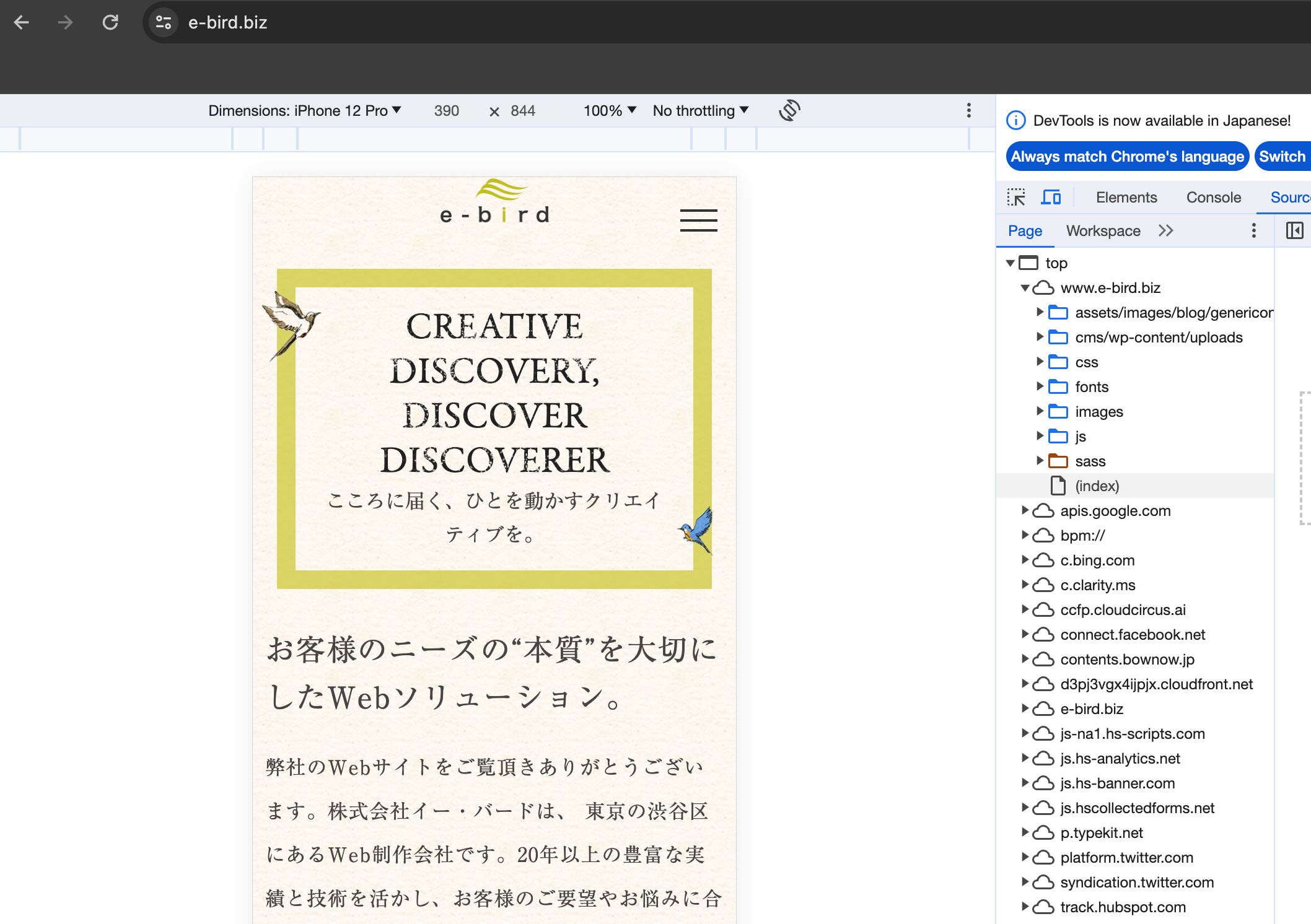Image resolution: width=1311 pixels, height=924 pixels.
Task: Switch to the Workspace tab
Action: pos(1103,230)
